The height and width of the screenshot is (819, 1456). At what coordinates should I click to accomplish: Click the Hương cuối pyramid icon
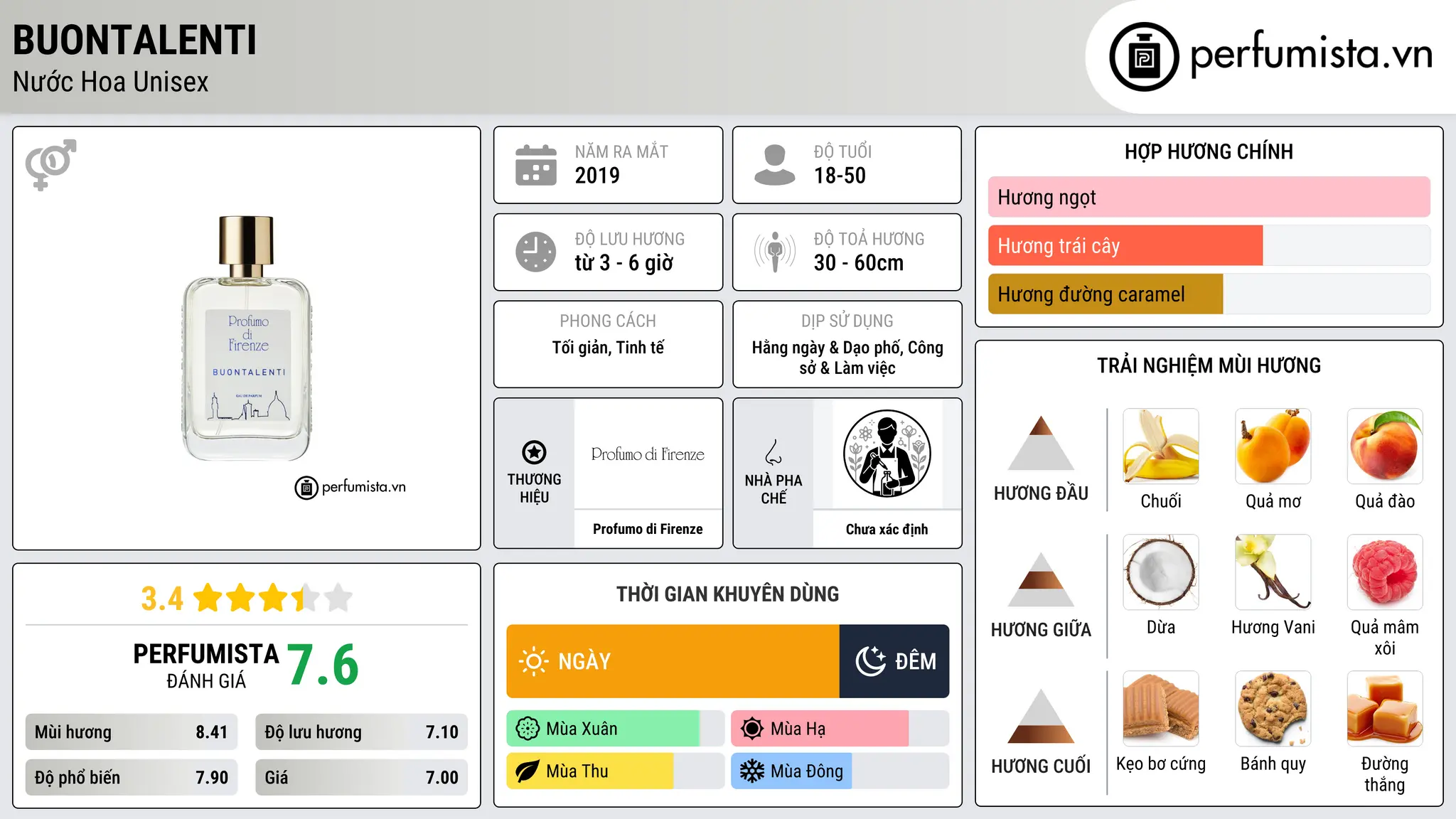click(1041, 716)
